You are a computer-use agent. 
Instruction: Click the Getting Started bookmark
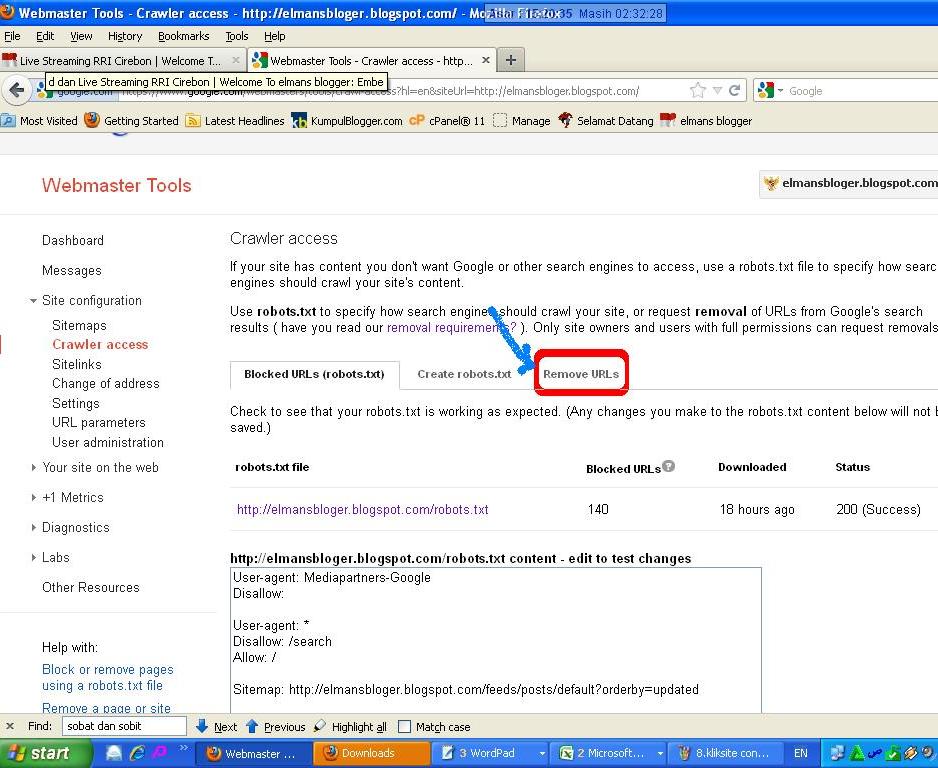click(132, 121)
